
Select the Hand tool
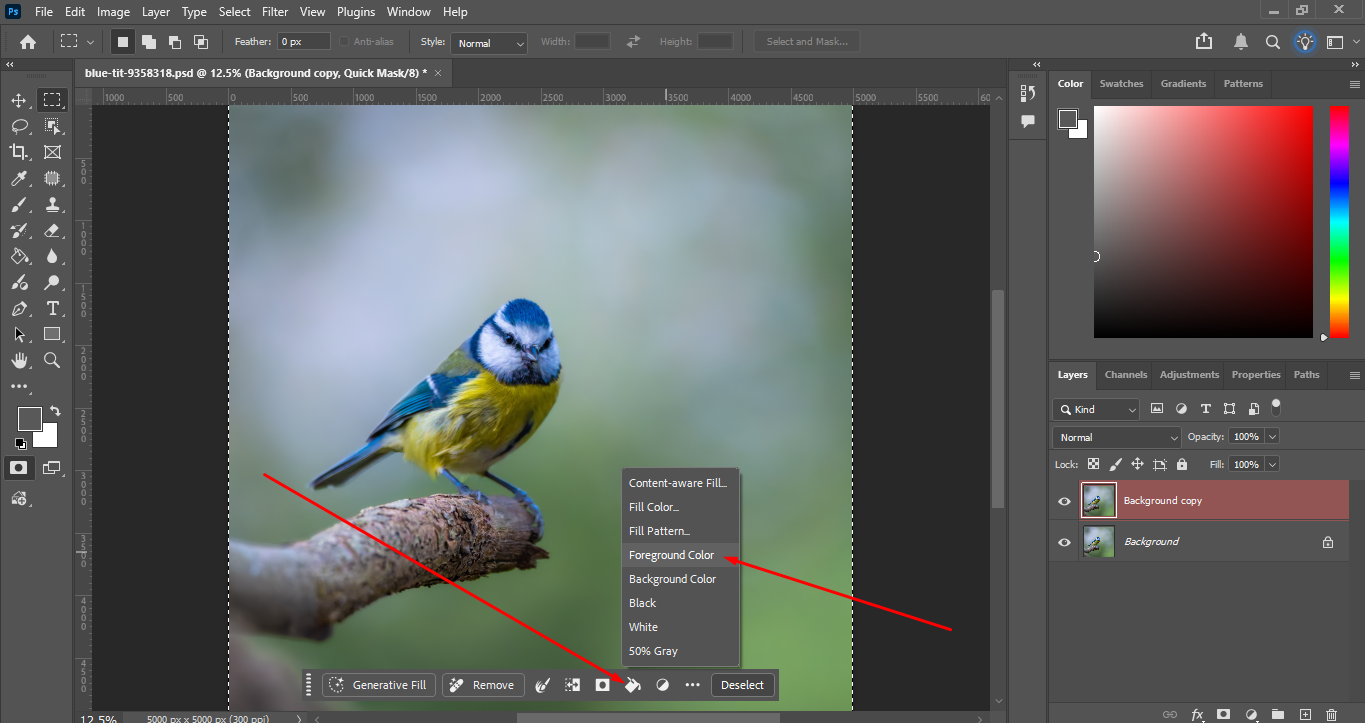click(20, 360)
